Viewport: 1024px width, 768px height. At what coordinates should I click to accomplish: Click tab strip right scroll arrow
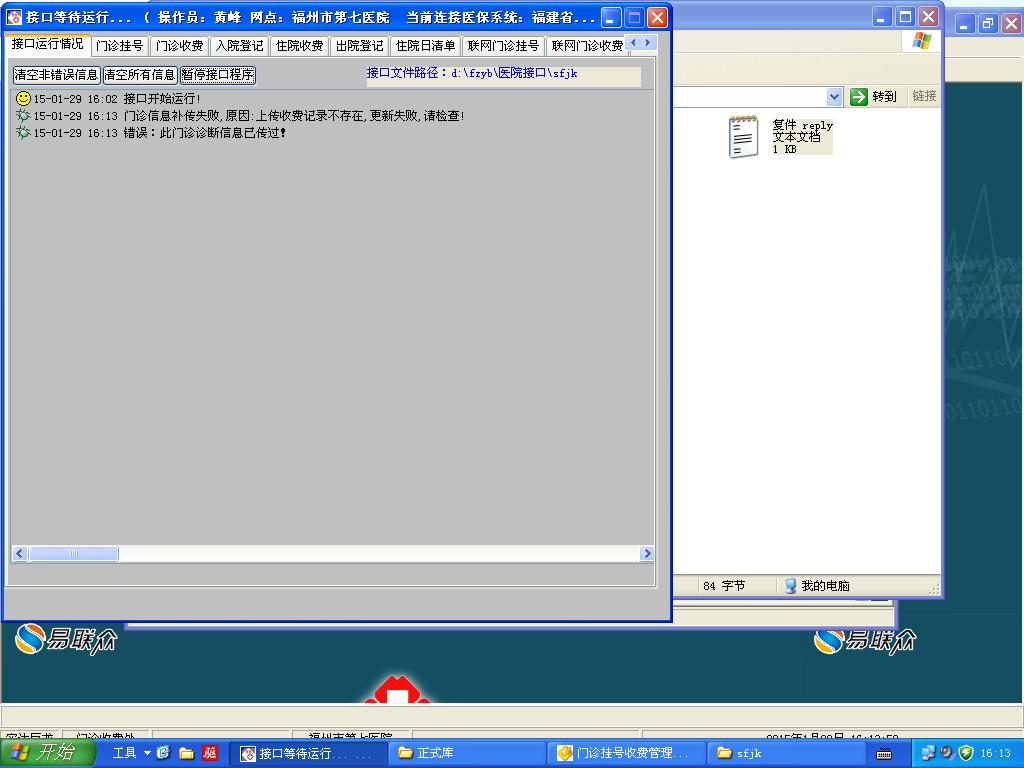click(x=647, y=43)
